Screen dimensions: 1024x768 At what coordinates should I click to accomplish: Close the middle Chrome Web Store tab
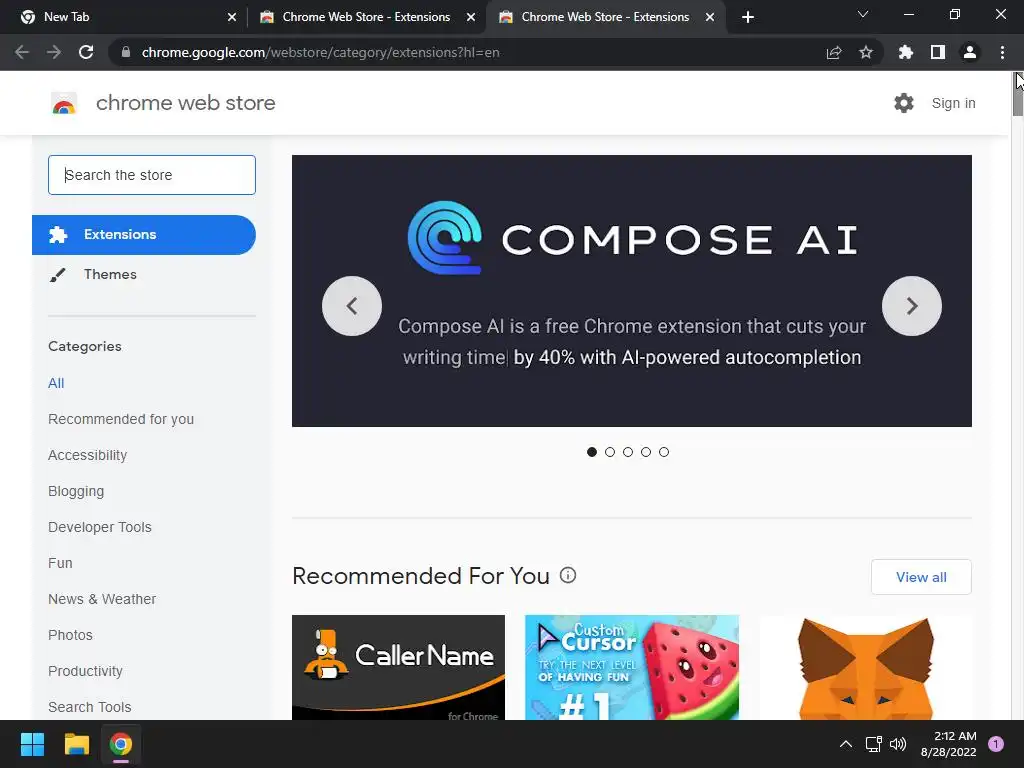pos(471,17)
